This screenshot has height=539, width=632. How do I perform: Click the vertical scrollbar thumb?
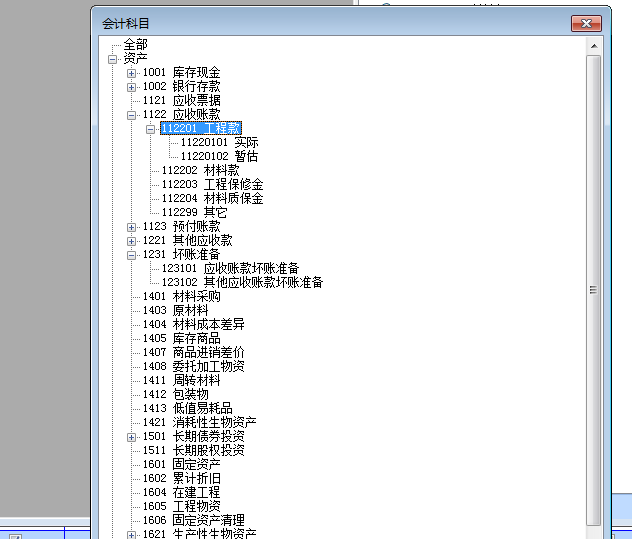click(594, 290)
